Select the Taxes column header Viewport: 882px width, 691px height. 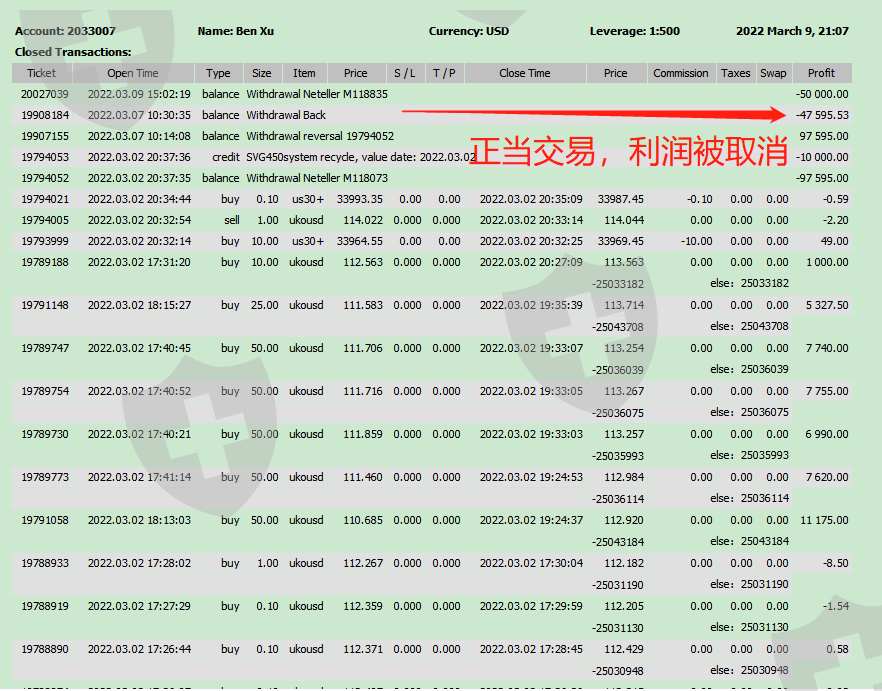click(735, 73)
